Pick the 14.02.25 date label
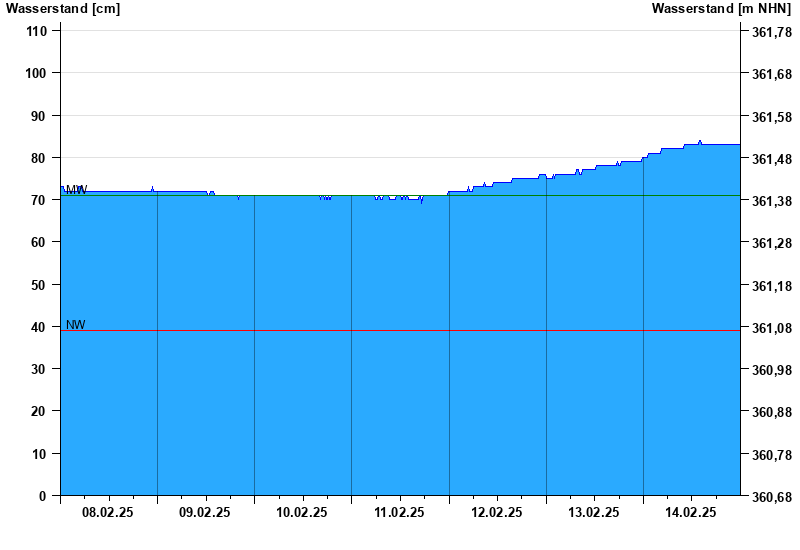The width and height of the screenshot is (800, 550). click(690, 512)
